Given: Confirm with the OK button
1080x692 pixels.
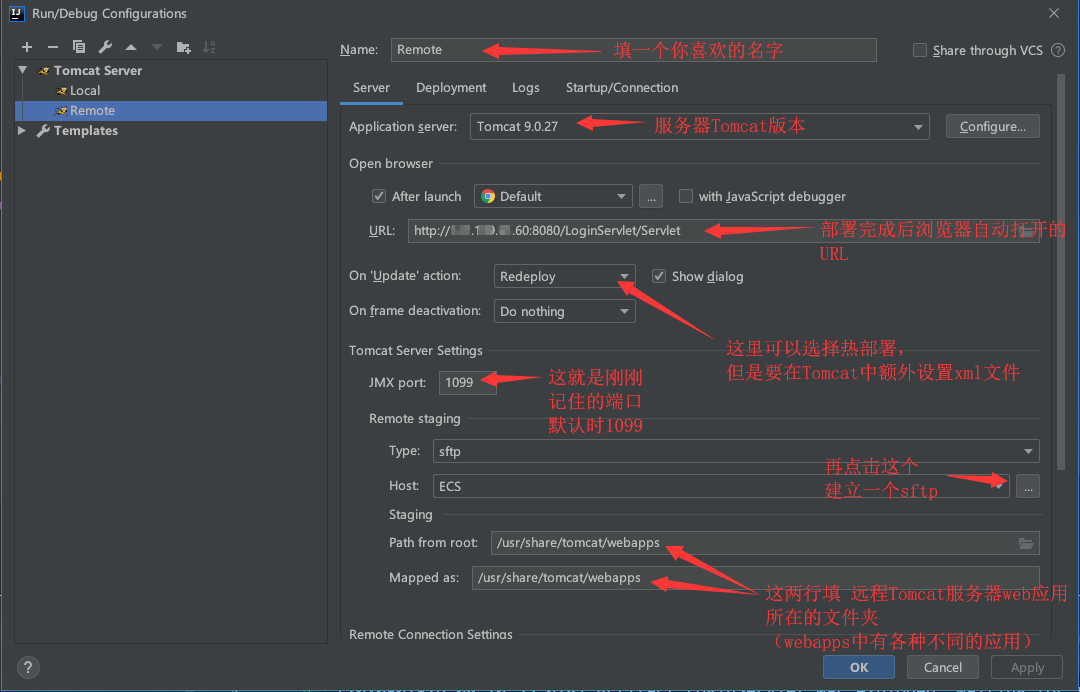Looking at the screenshot, I should [x=859, y=667].
